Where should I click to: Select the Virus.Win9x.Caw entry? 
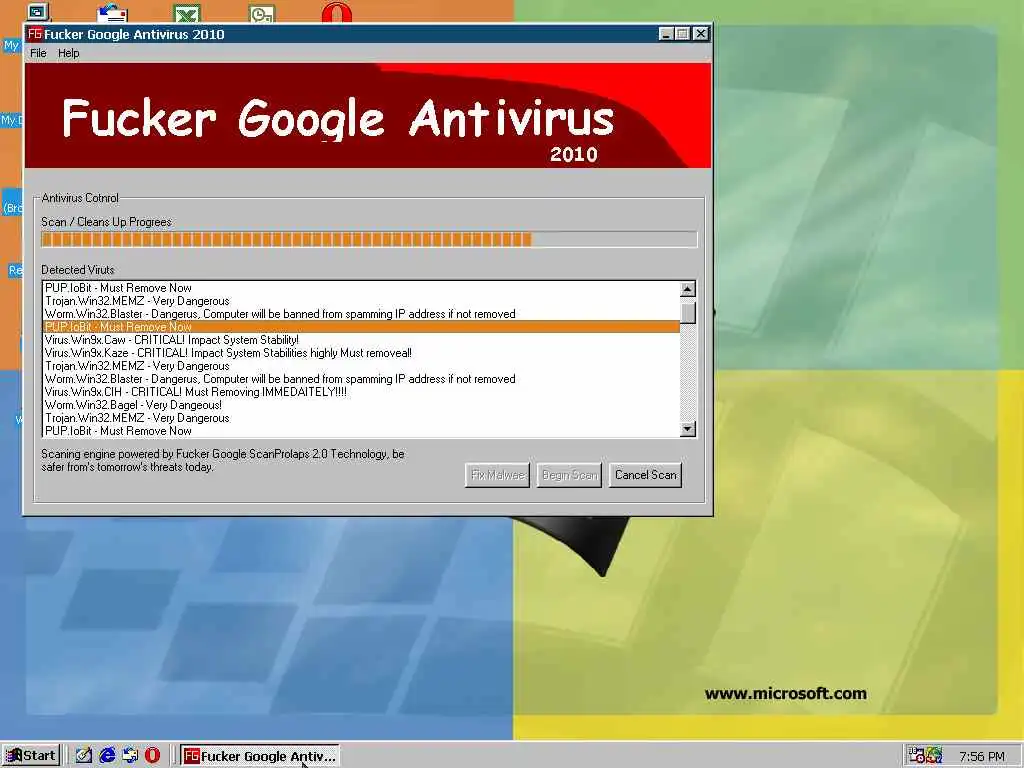(x=361, y=340)
